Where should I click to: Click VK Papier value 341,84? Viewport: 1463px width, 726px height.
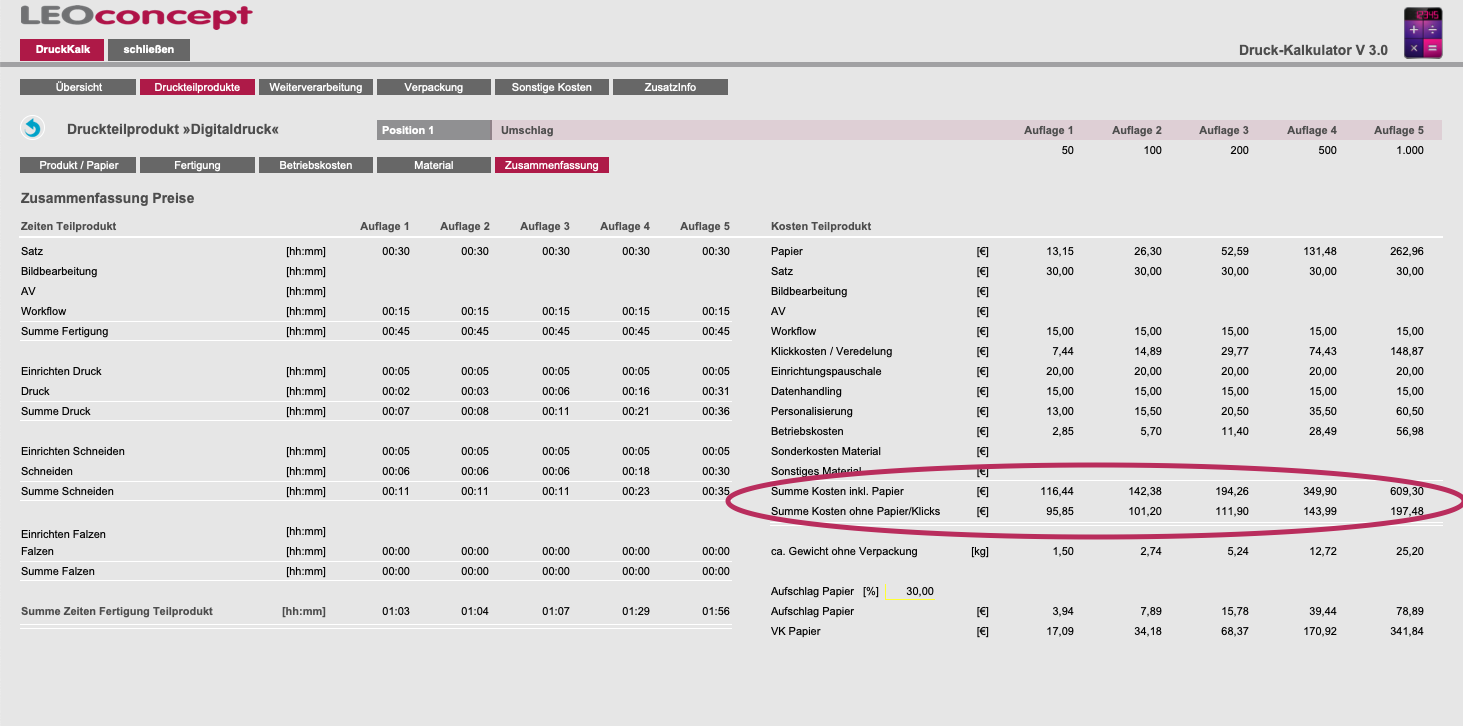1406,631
